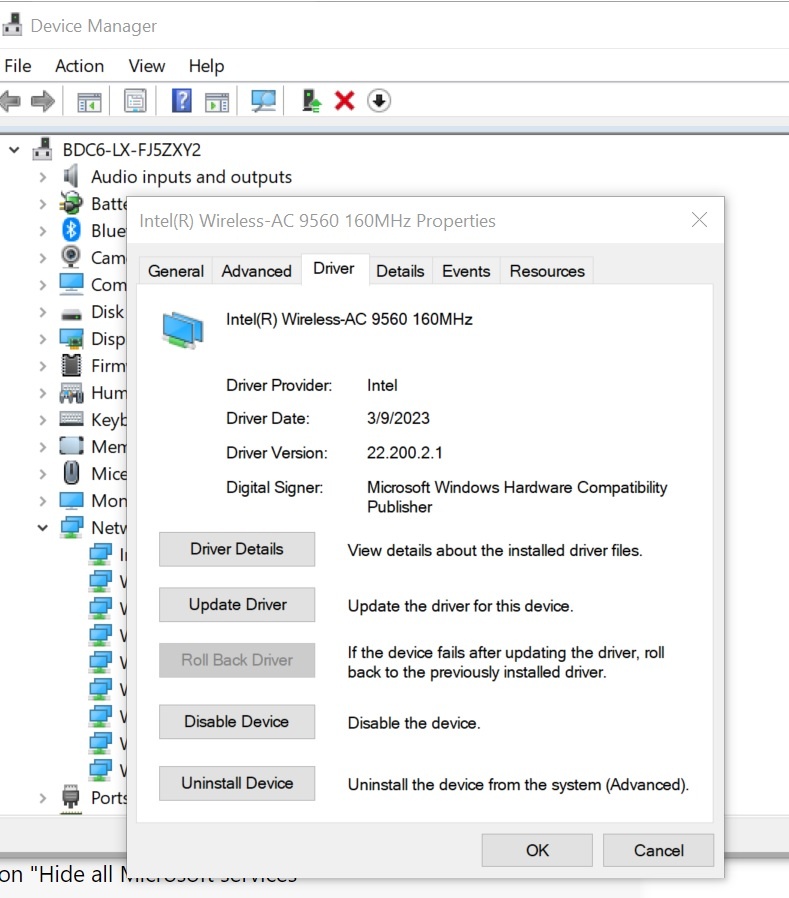This screenshot has width=789, height=898.
Task: Switch to the General tab
Action: (176, 271)
